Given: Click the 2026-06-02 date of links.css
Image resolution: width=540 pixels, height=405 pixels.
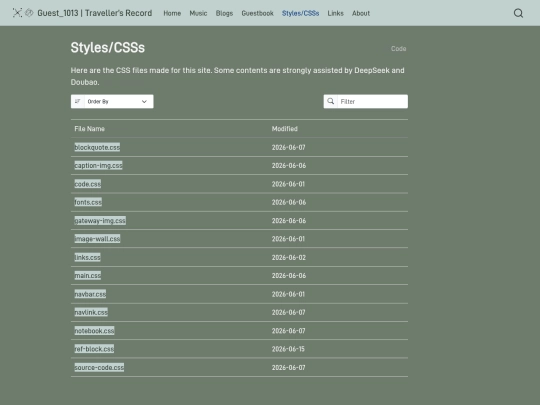Looking at the screenshot, I should (x=289, y=258).
